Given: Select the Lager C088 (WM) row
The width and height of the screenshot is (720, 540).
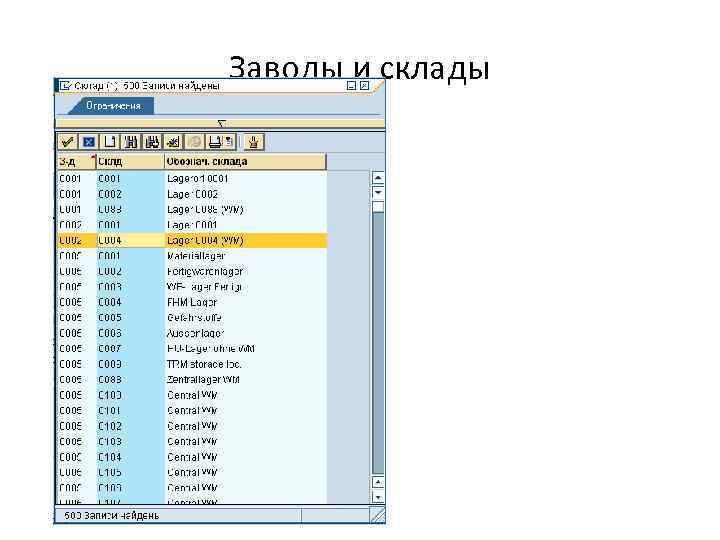Looking at the screenshot, I should coord(191,209).
